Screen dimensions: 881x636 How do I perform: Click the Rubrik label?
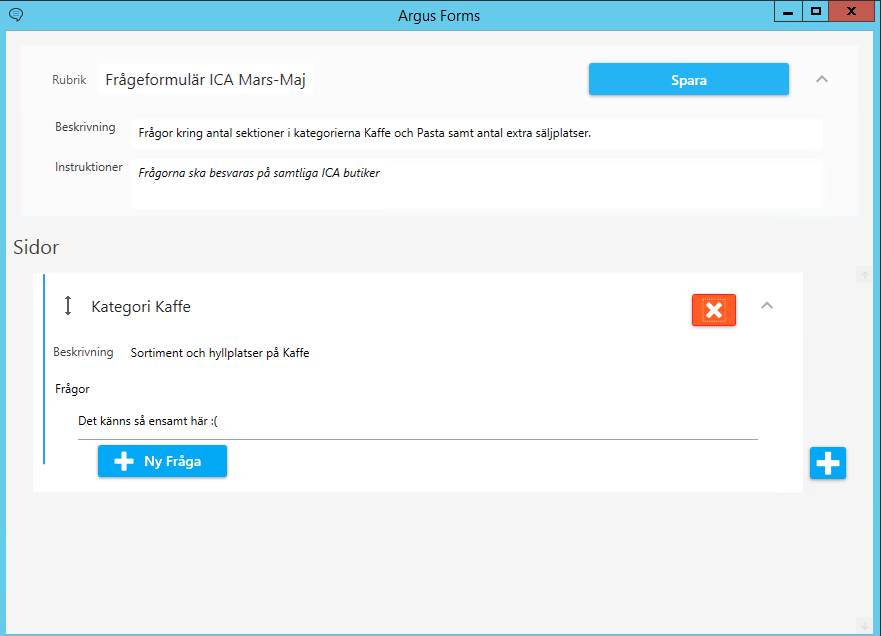pyautogui.click(x=69, y=80)
